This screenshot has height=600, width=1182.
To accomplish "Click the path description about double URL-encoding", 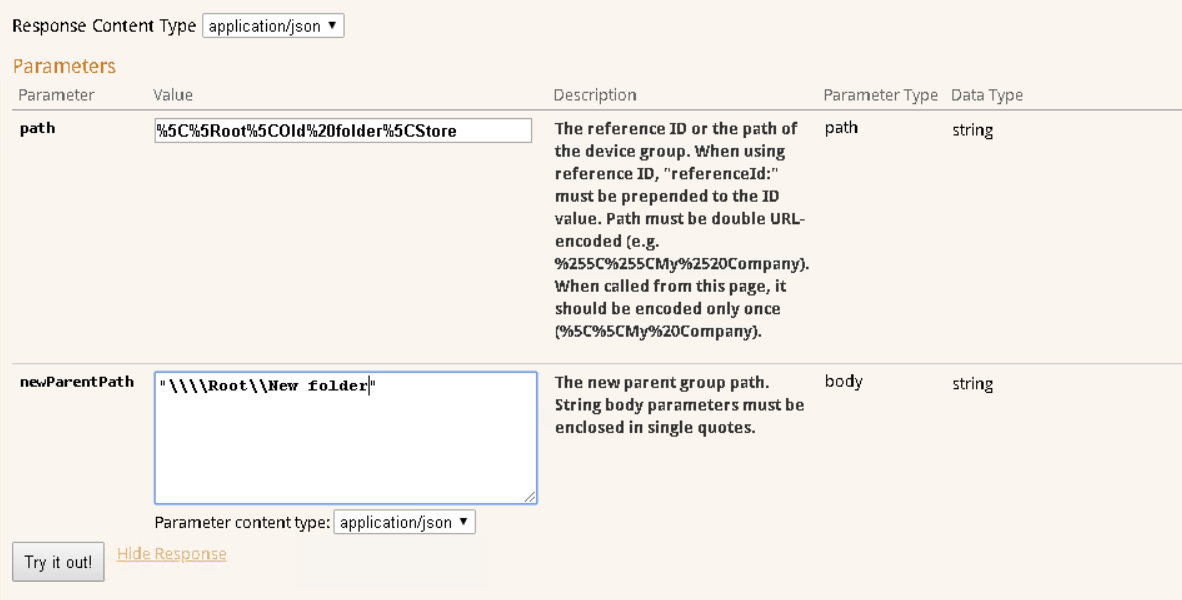I will pos(681,230).
